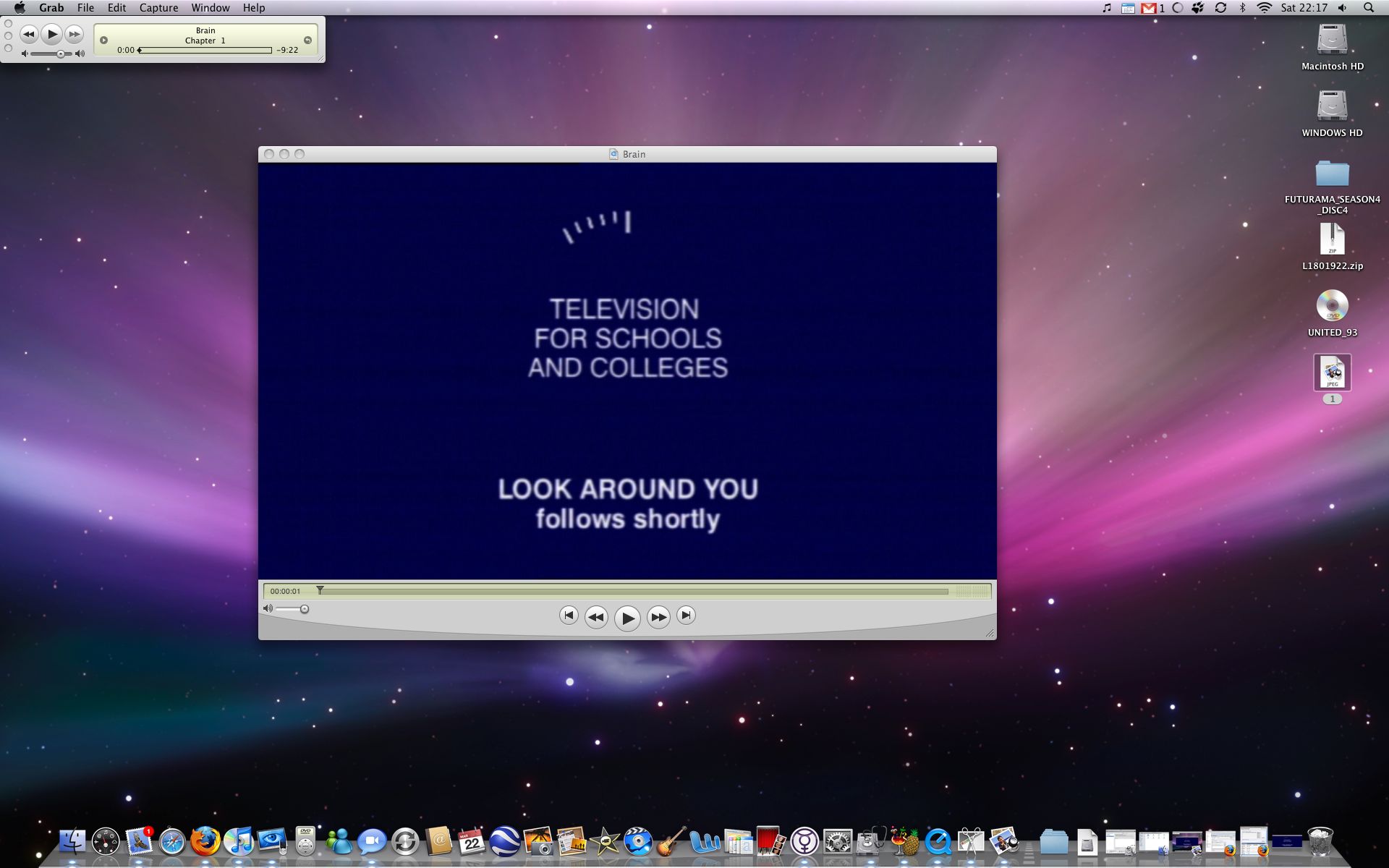Open Spotlight search magnifier
This screenshot has height=868, width=1389.
pyautogui.click(x=1369, y=8)
